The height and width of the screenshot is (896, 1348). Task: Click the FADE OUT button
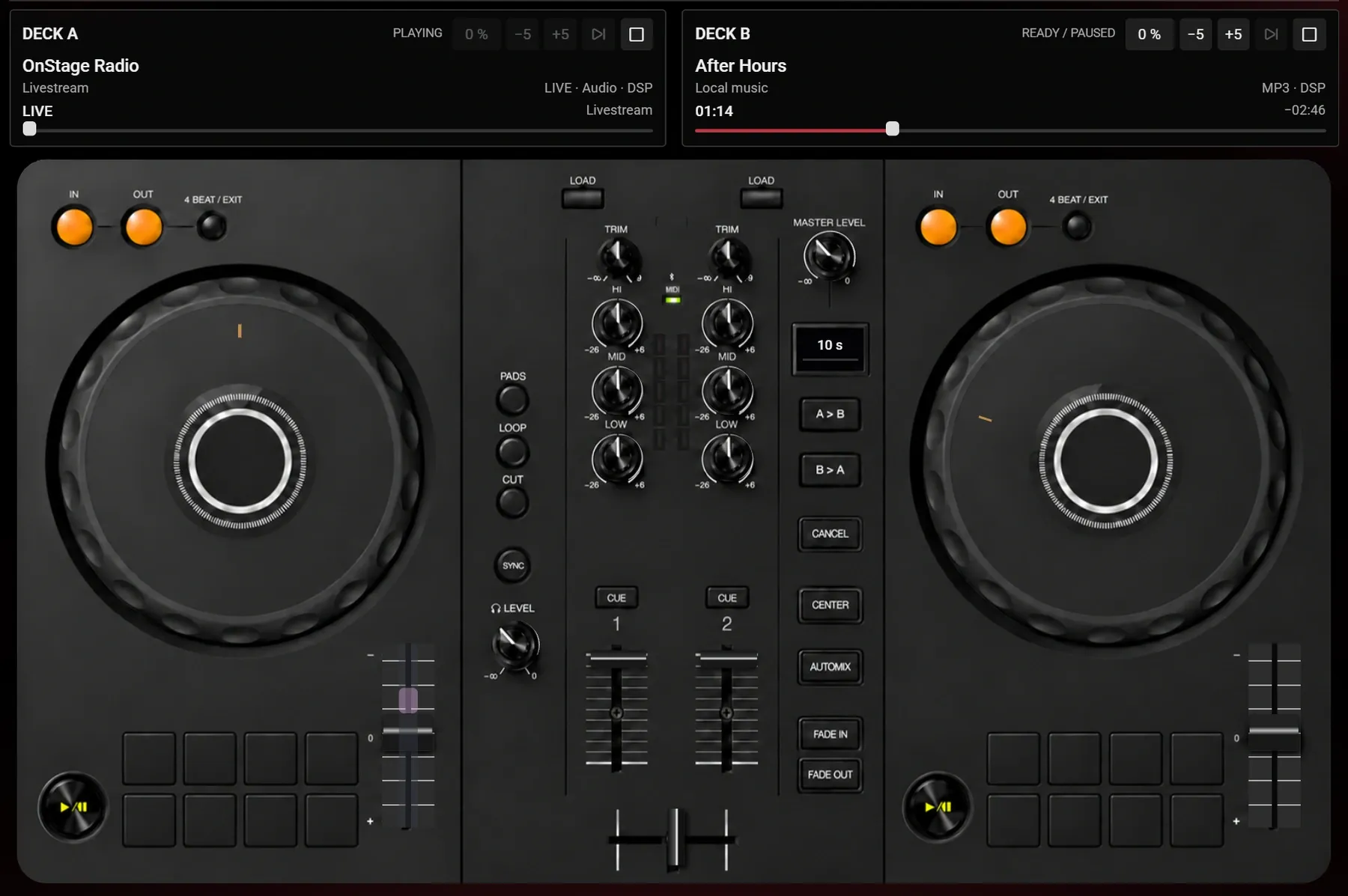830,775
